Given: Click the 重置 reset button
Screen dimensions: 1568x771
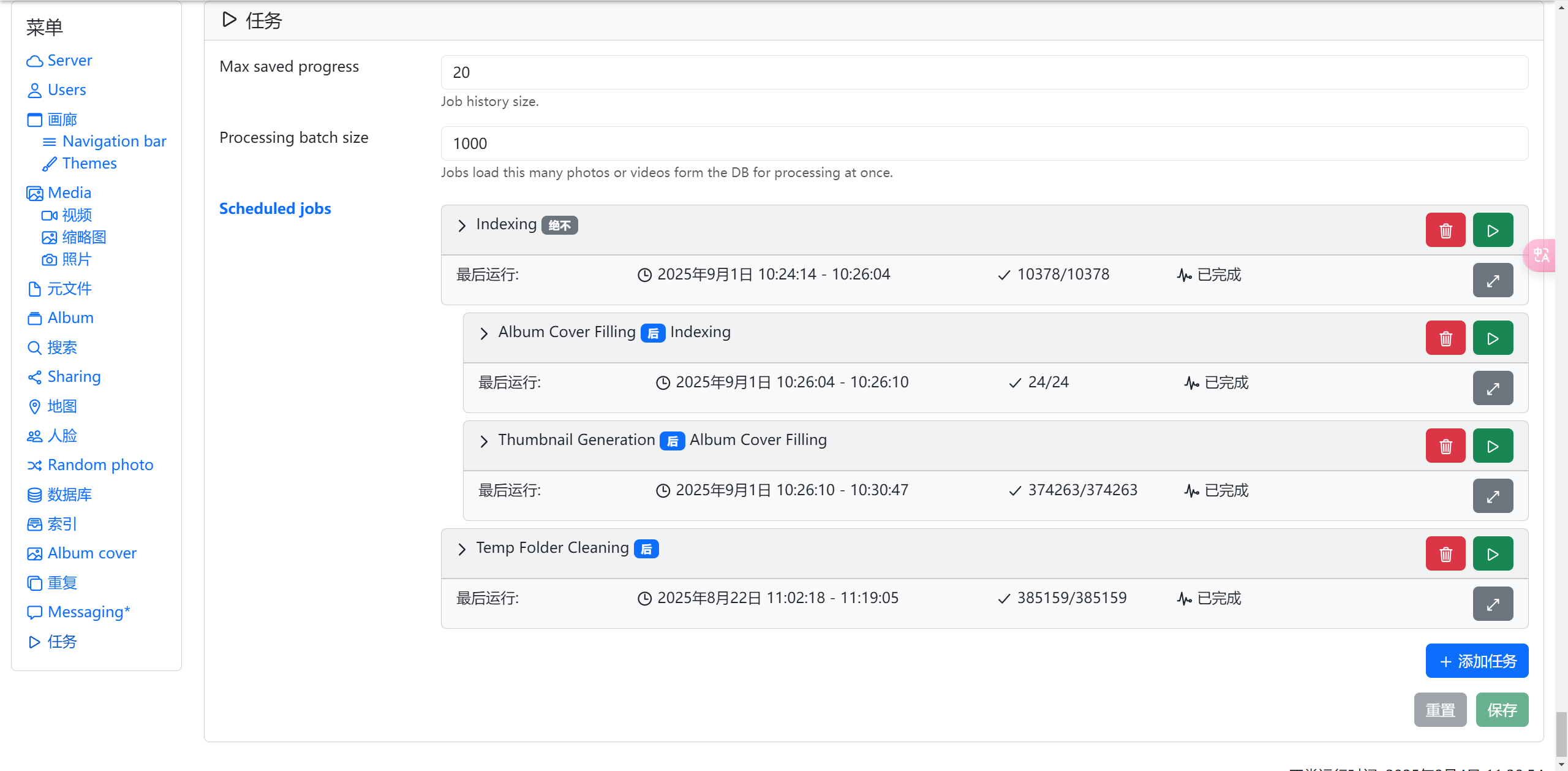Looking at the screenshot, I should 1440,710.
